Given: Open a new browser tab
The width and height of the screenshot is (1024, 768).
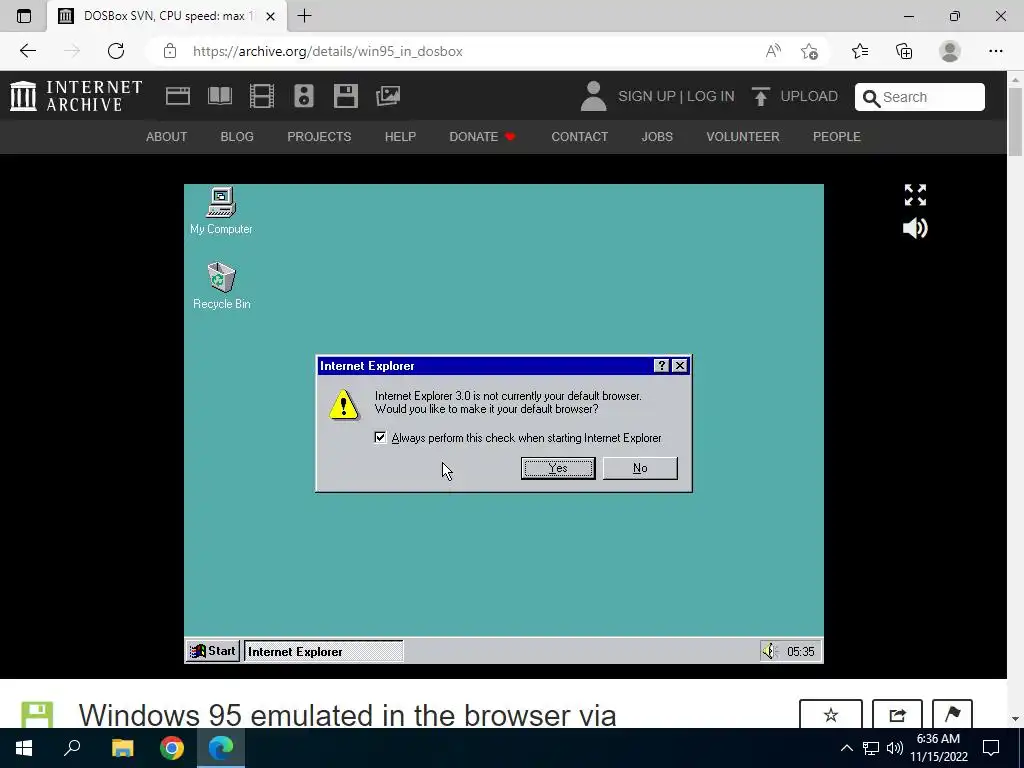Looking at the screenshot, I should point(304,16).
